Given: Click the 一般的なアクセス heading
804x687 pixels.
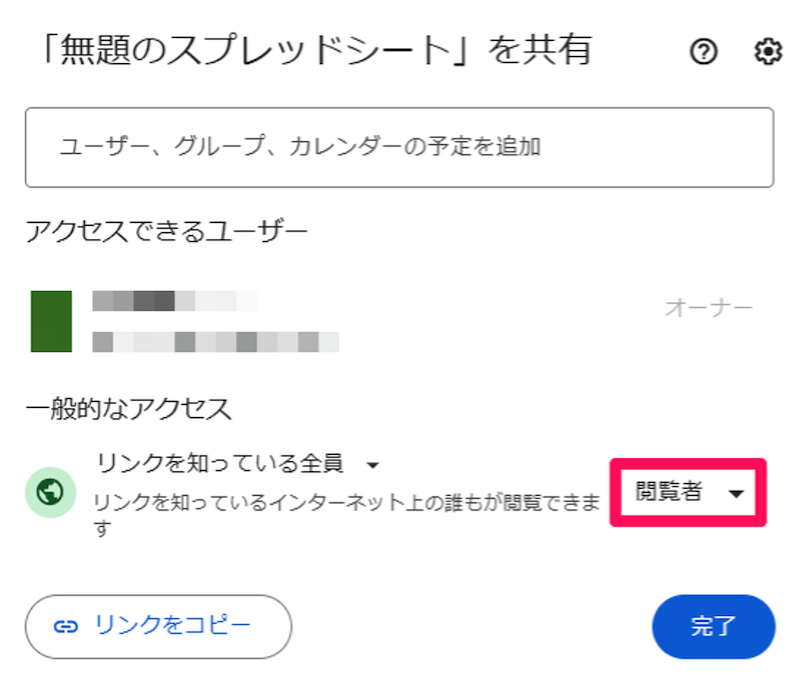Looking at the screenshot, I should pyautogui.click(x=128, y=407).
